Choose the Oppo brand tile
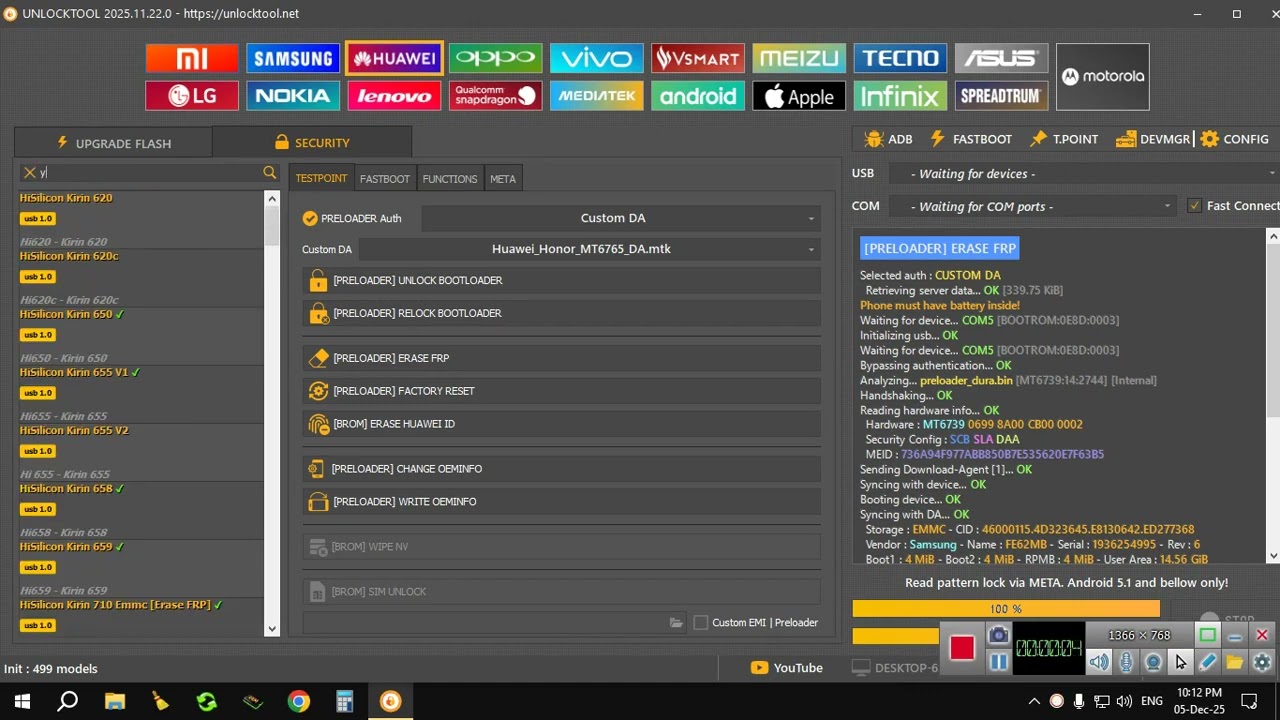 [x=496, y=58]
